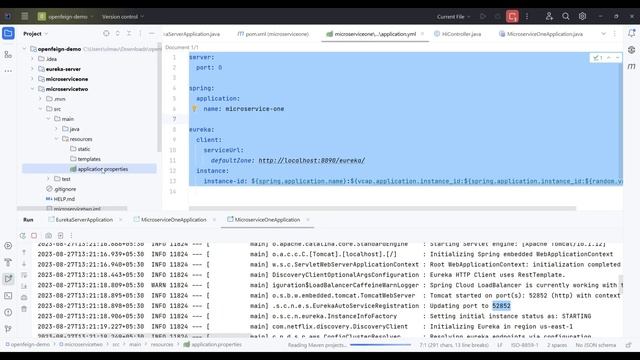Toggle soft-wrap in Run console
640x360 pixels.
[24, 275]
